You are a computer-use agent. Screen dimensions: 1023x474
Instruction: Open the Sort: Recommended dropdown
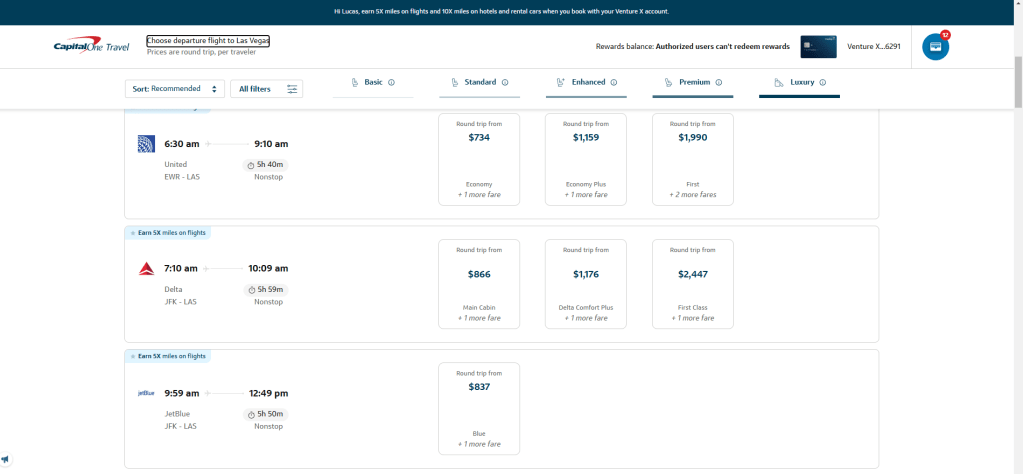pyautogui.click(x=175, y=89)
